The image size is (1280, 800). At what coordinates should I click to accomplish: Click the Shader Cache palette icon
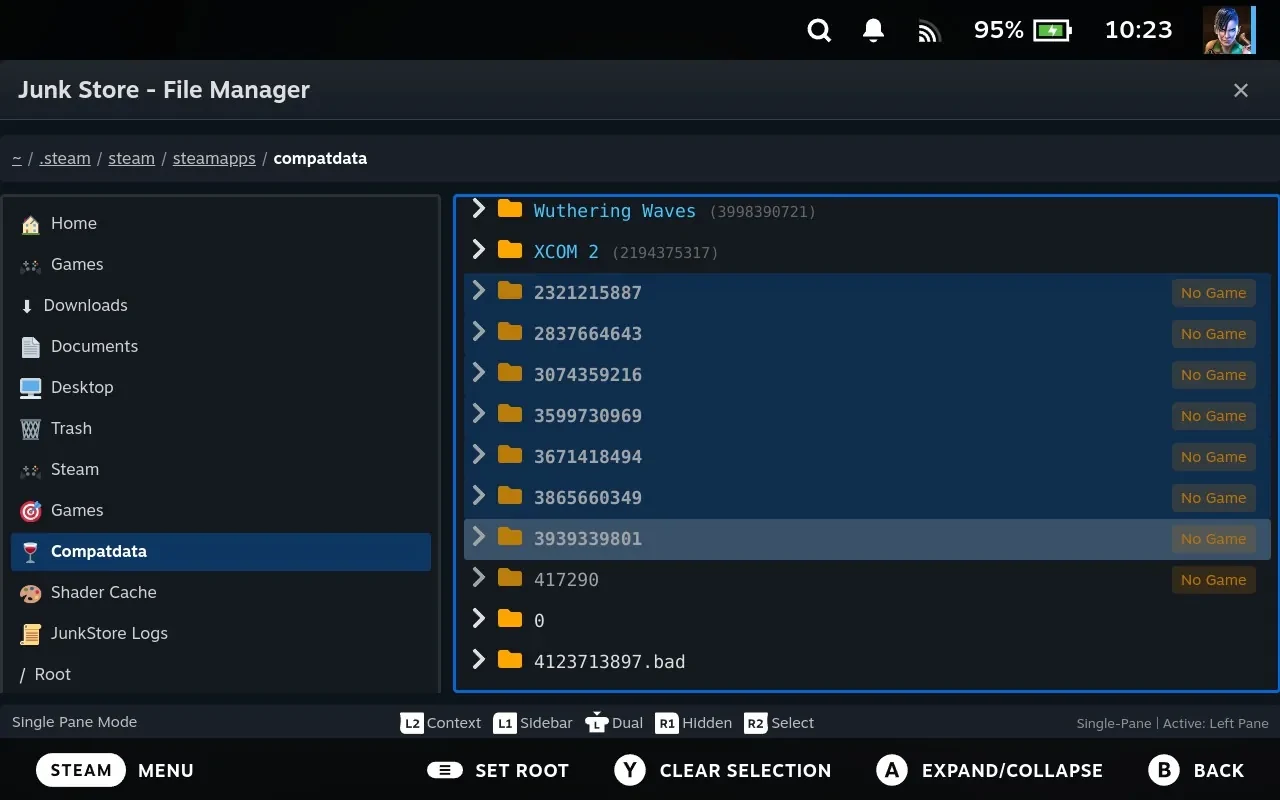pos(31,593)
